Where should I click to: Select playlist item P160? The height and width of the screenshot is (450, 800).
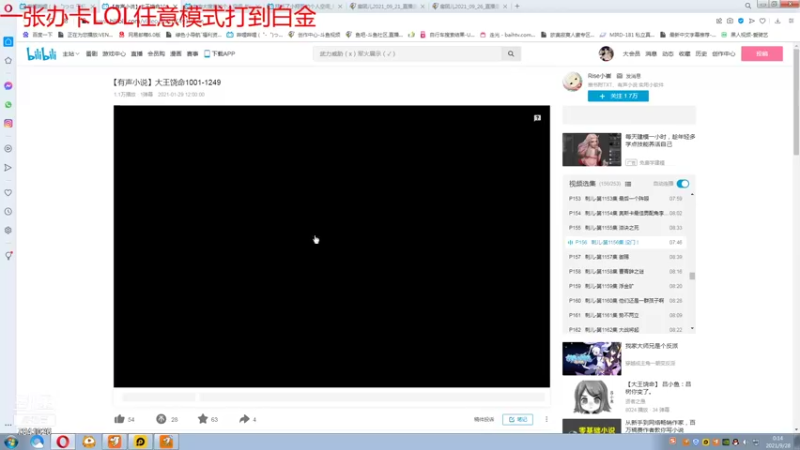pos(625,301)
